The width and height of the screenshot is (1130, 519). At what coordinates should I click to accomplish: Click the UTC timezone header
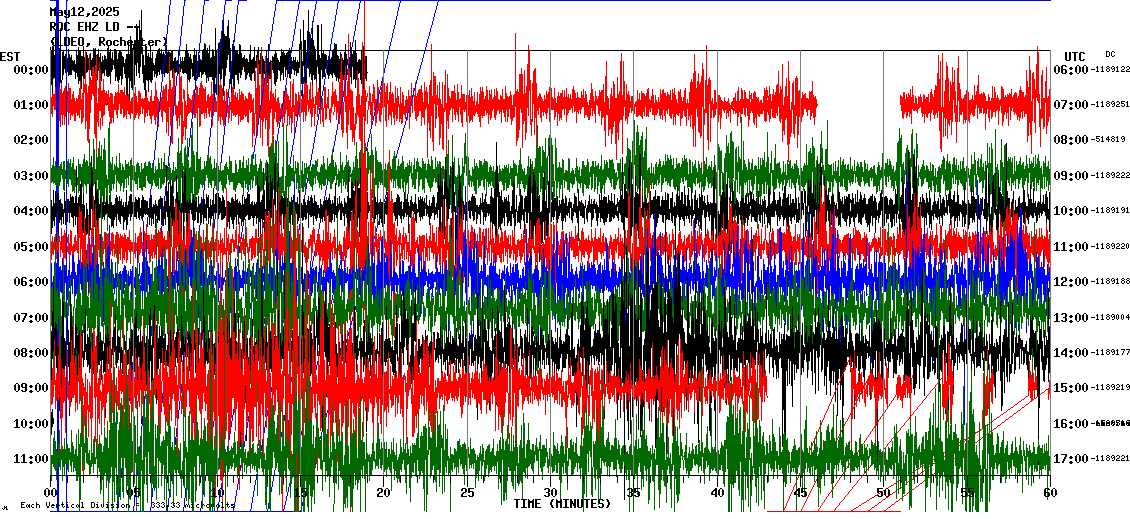tap(1074, 56)
